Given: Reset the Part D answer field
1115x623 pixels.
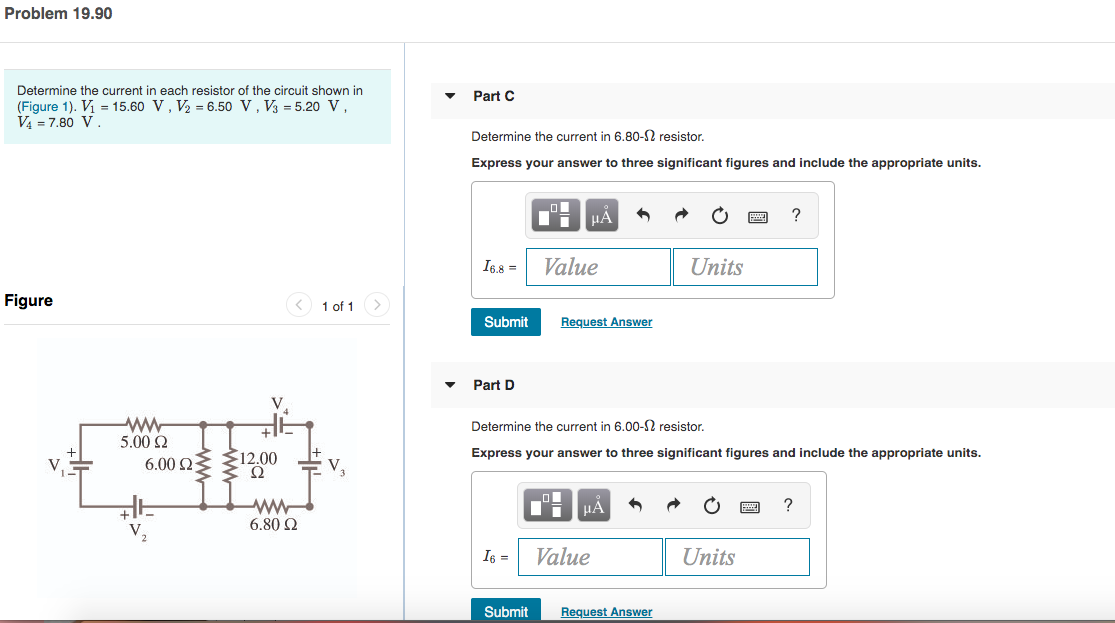Looking at the screenshot, I should pyautogui.click(x=712, y=506).
